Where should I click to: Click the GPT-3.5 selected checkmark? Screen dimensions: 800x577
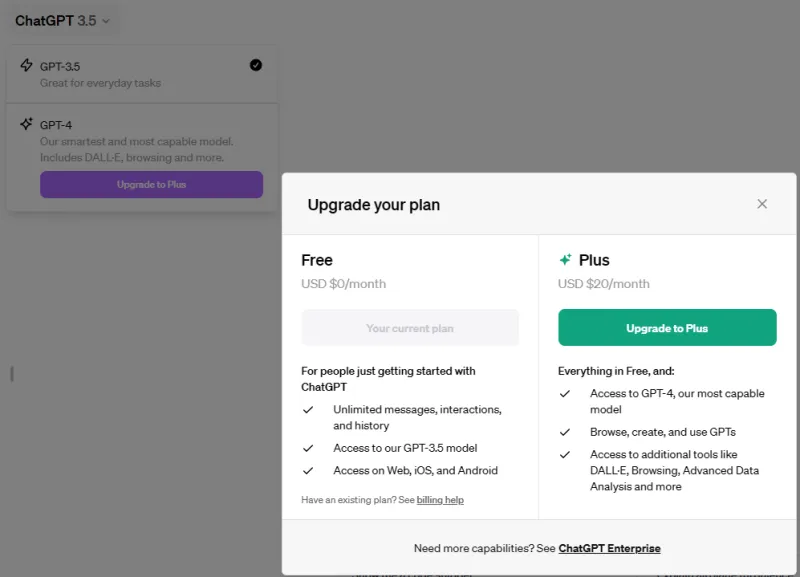click(x=255, y=65)
